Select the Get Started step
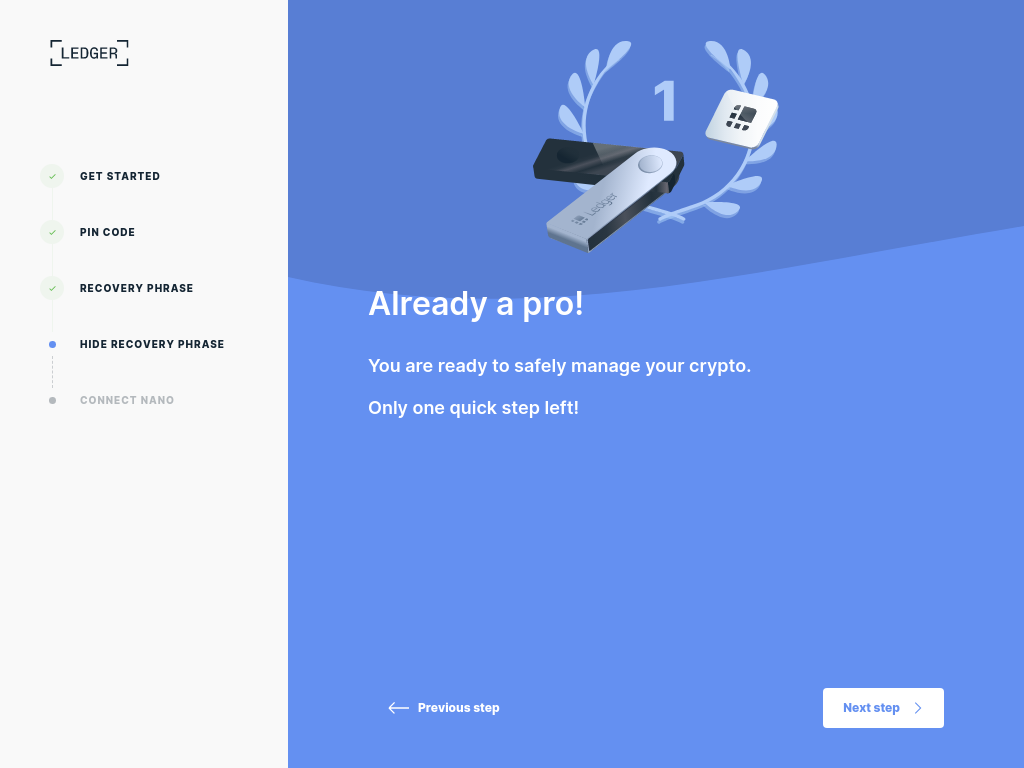The height and width of the screenshot is (768, 1024). pos(120,176)
